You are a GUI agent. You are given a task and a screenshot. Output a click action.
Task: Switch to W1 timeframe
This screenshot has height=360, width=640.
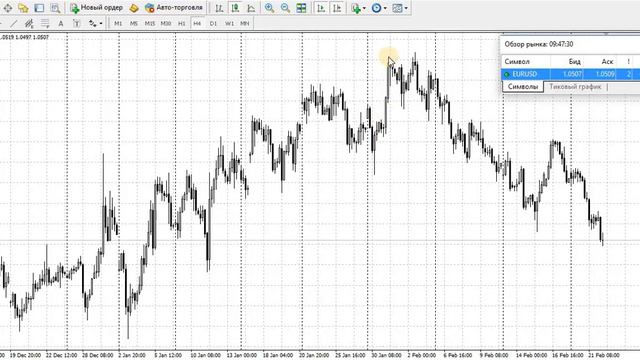(x=229, y=24)
